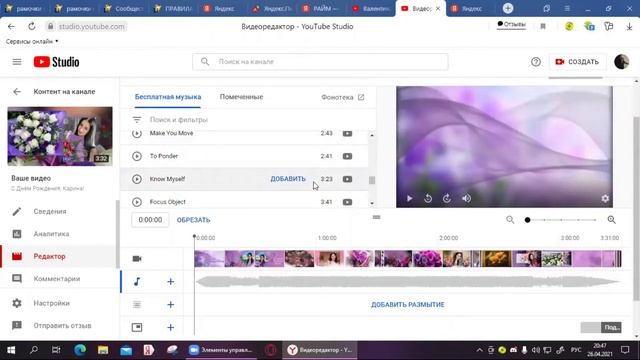Screen dimensions: 640x360
Task: Click the YouTube Studio logo
Action: (56, 62)
